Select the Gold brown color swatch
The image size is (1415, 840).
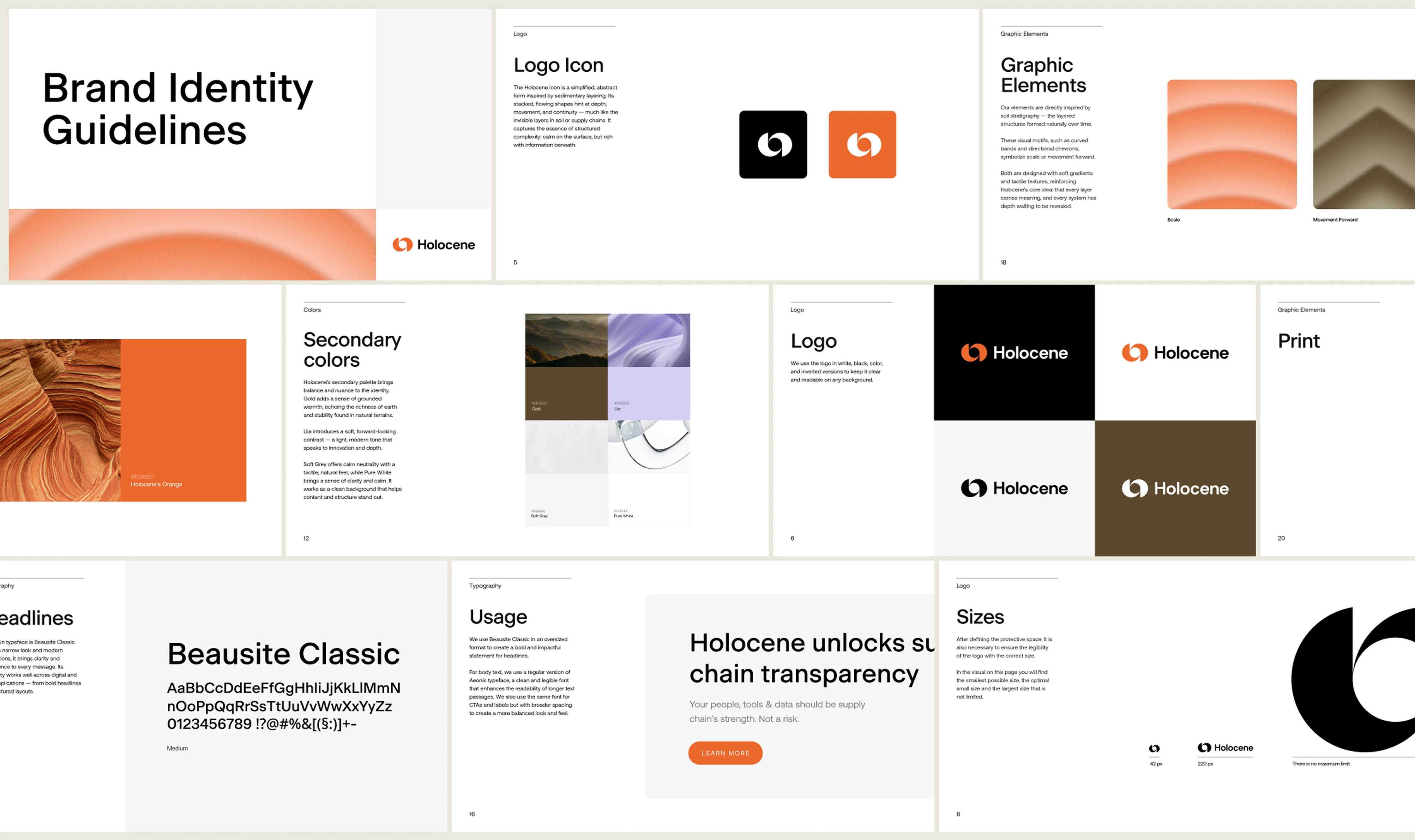pos(566,393)
